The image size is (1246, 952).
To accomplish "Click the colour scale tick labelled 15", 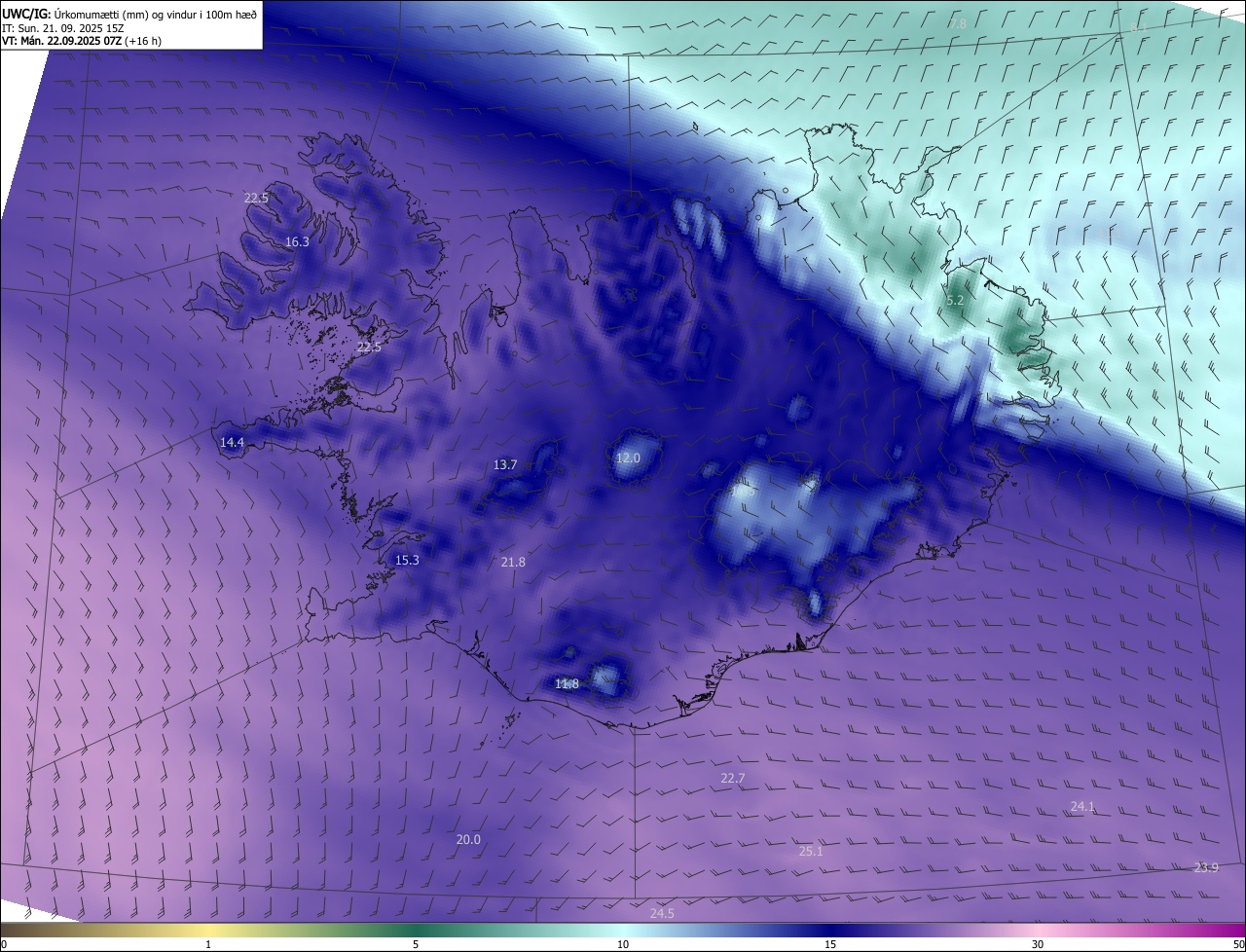I will 830,944.
